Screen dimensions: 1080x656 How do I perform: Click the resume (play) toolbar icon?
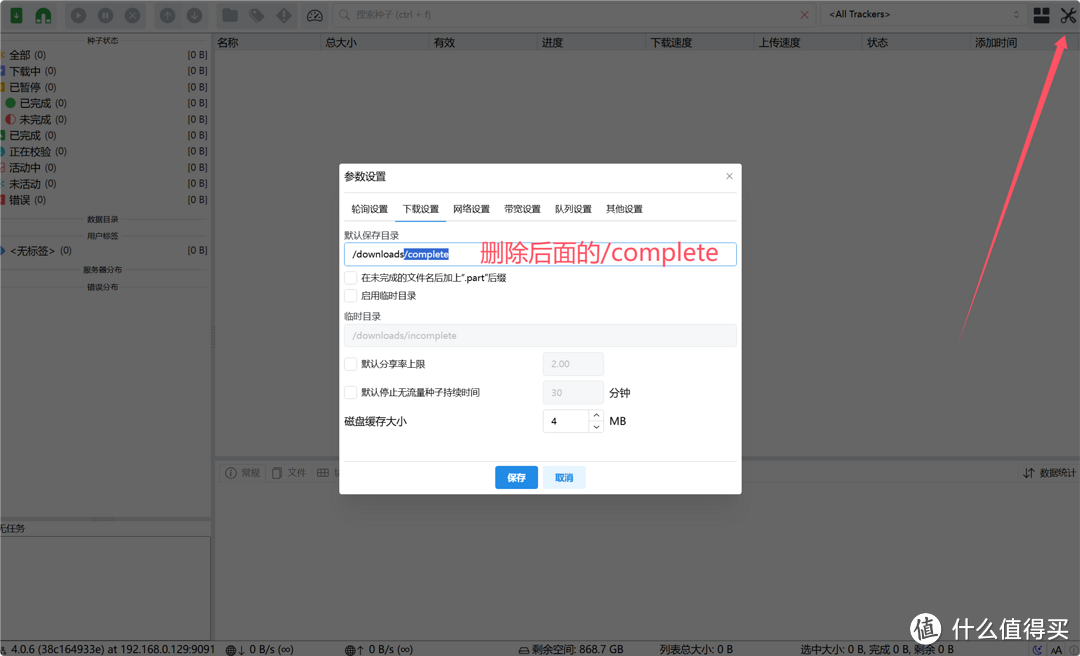point(78,15)
